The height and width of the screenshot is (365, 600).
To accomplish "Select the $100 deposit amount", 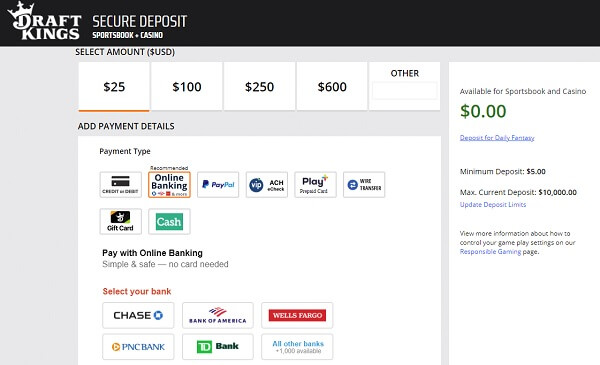I will click(x=187, y=87).
